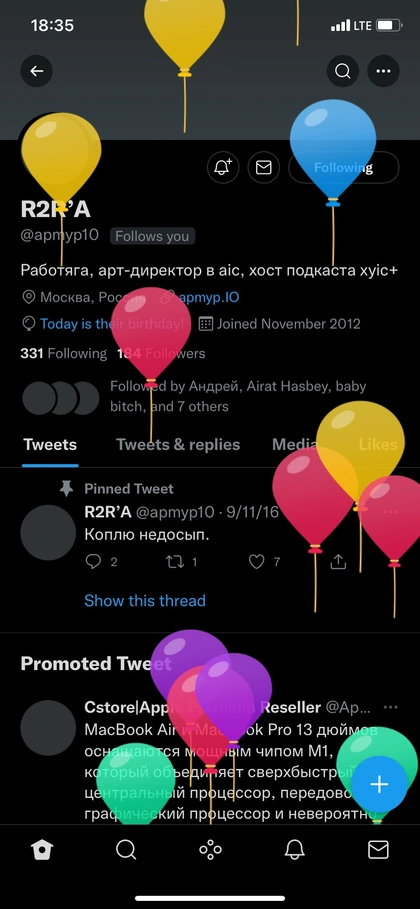Go to Home tab in bottom bar

coord(42,850)
